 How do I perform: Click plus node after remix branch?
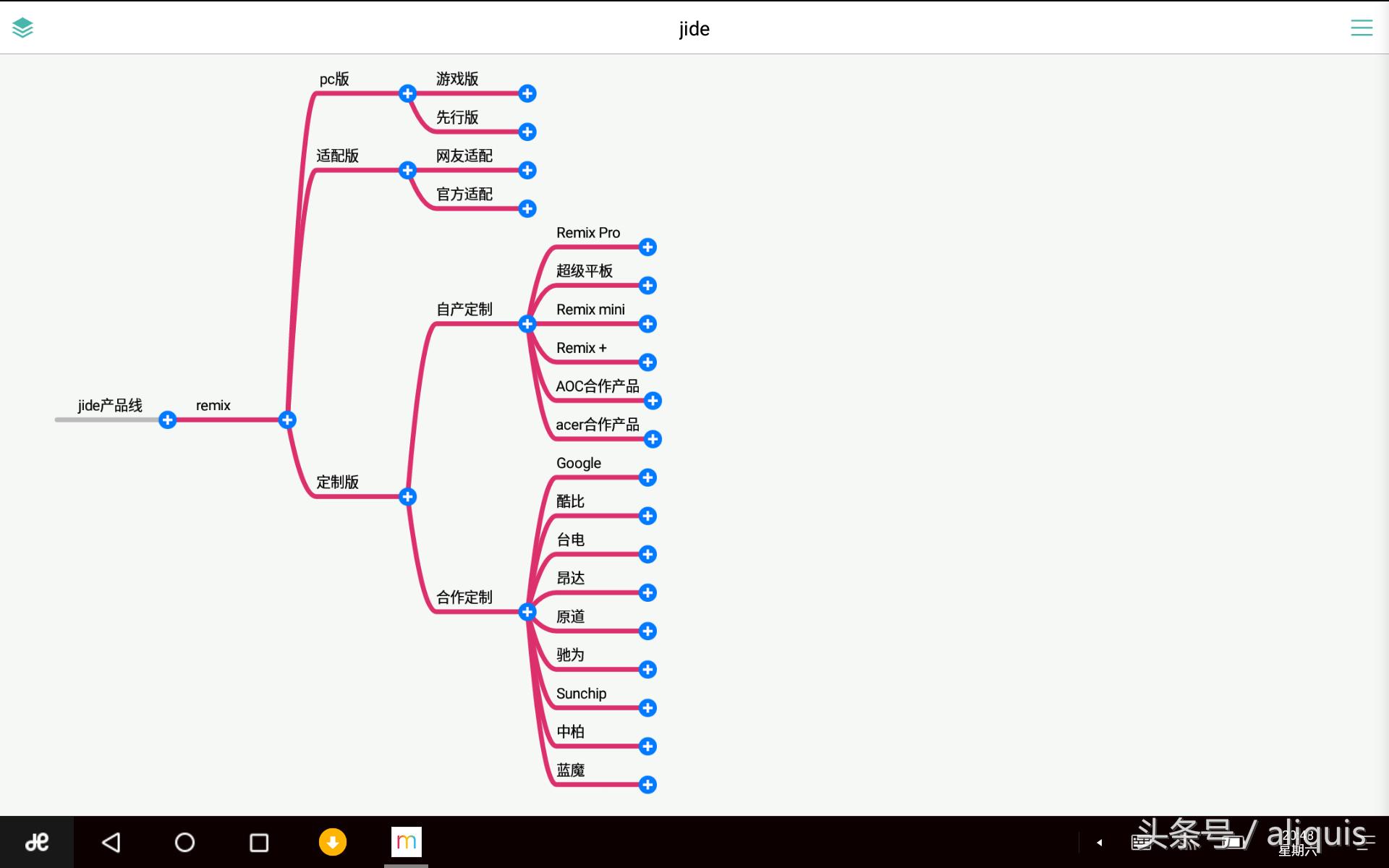tap(287, 420)
